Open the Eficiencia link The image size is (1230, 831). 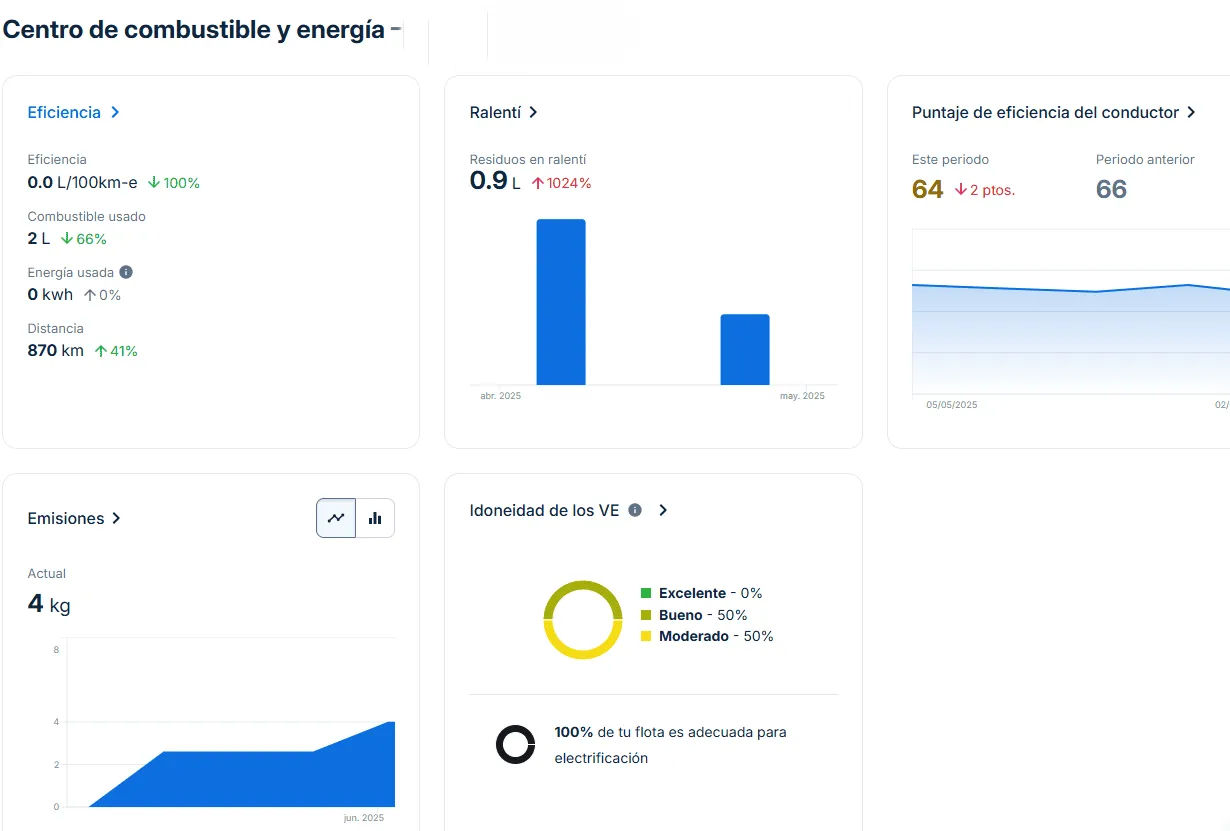(x=64, y=113)
